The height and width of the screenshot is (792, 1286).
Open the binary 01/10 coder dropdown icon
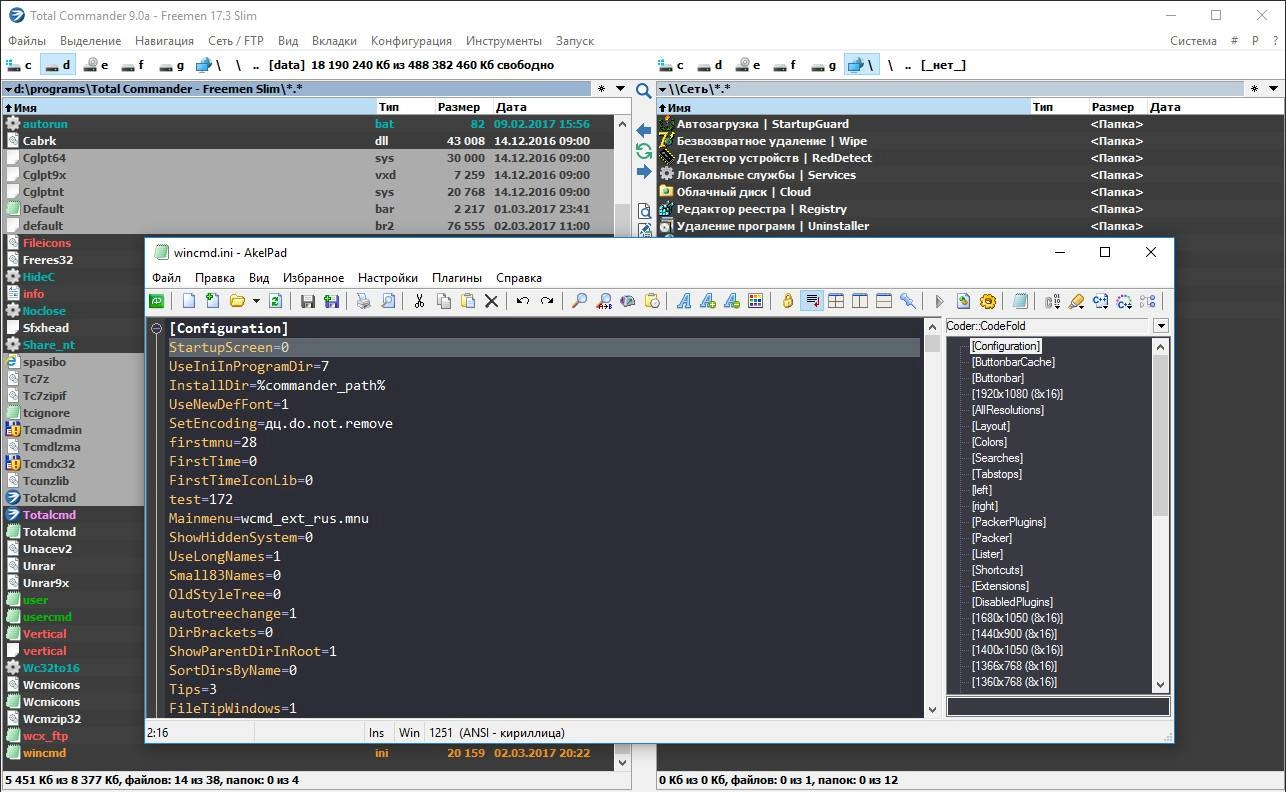(x=1052, y=301)
